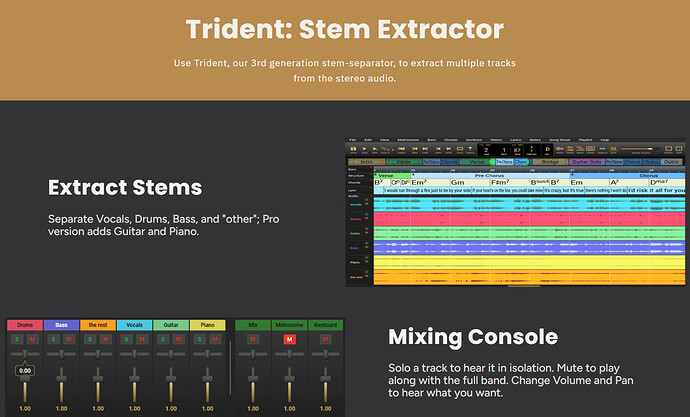Mute the Drums channel
The height and width of the screenshot is (417, 690).
click(33, 339)
